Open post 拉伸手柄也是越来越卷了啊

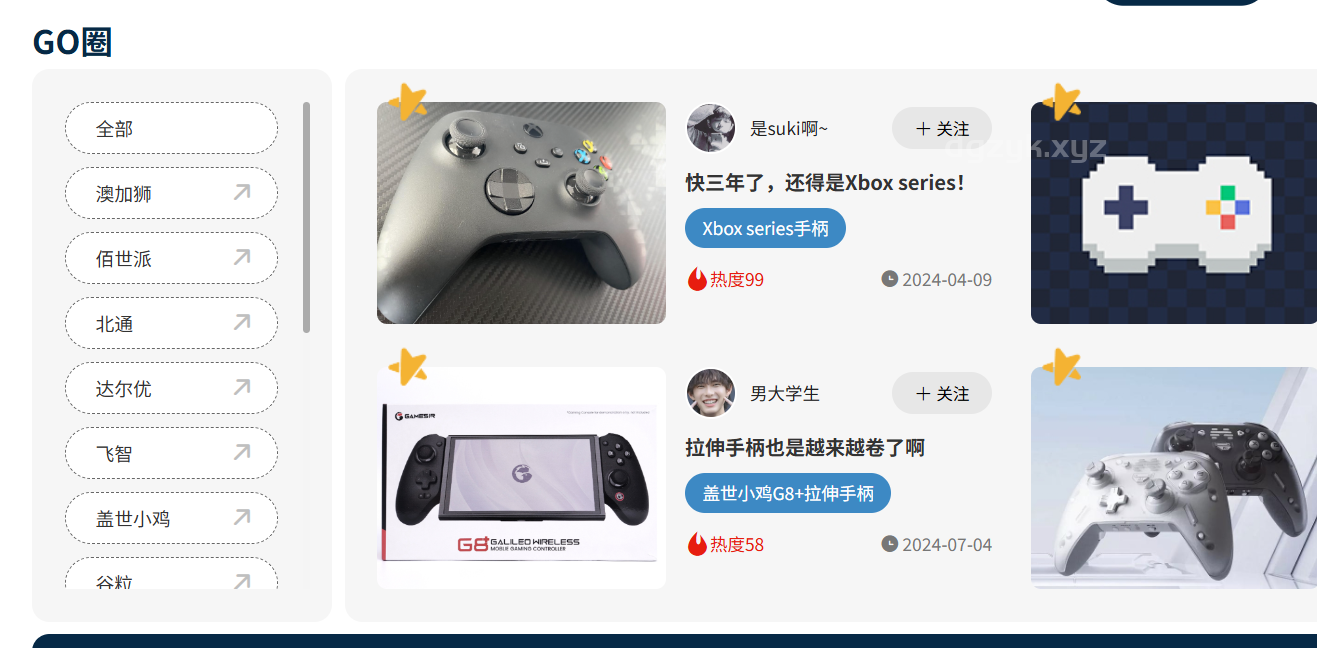[805, 447]
